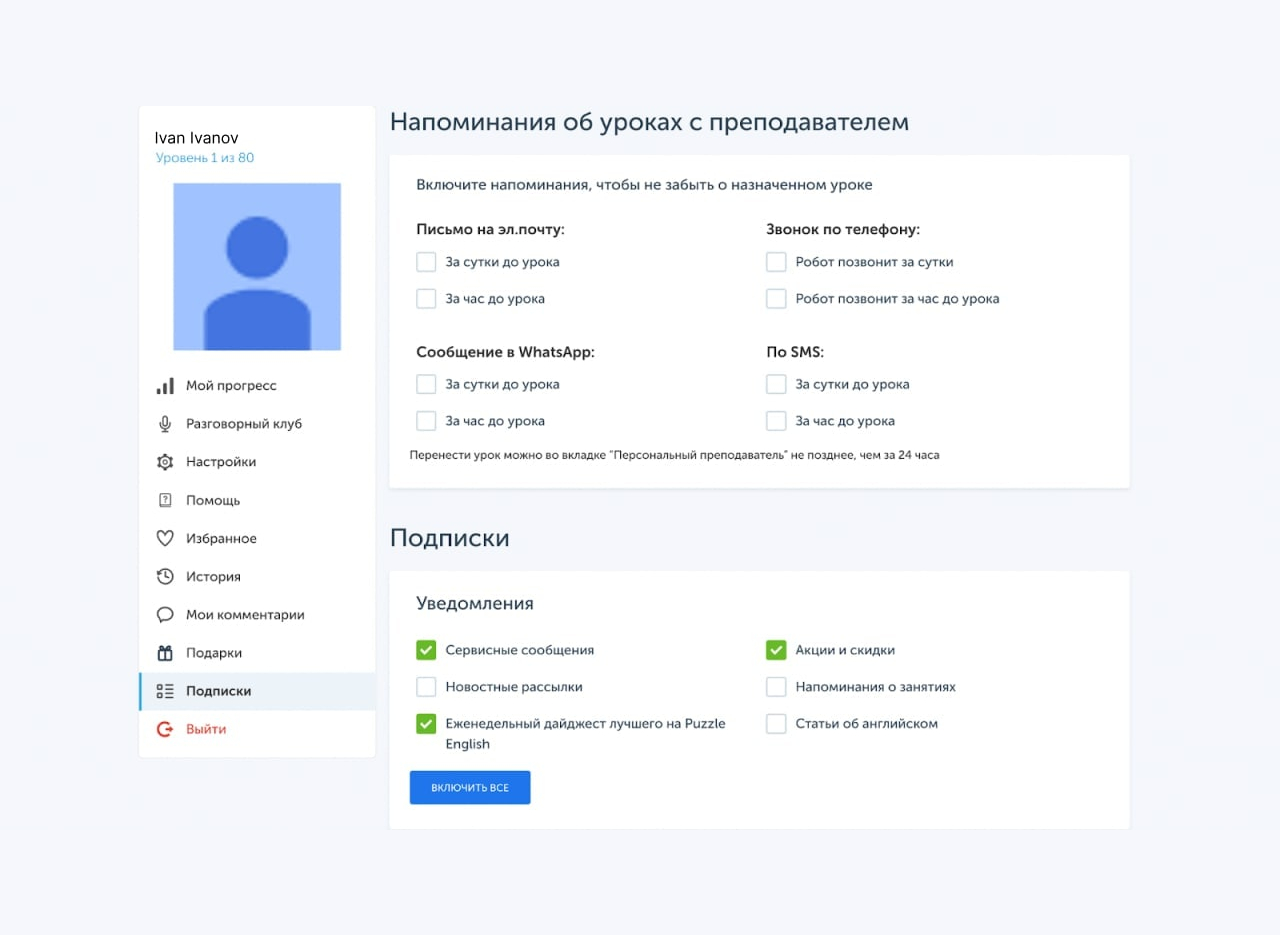Click the heart icon for Избранное
Viewport: 1280px width, 935px height.
pos(165,539)
